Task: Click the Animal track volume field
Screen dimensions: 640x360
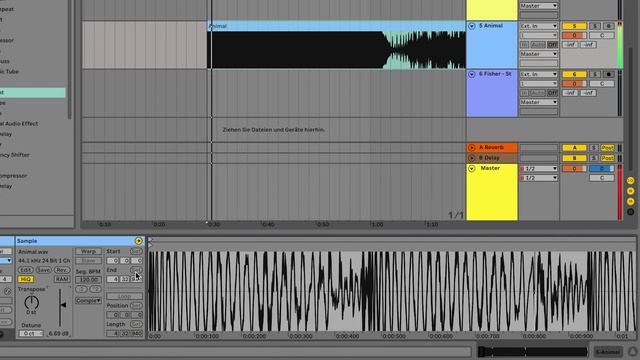Action: coord(574,36)
